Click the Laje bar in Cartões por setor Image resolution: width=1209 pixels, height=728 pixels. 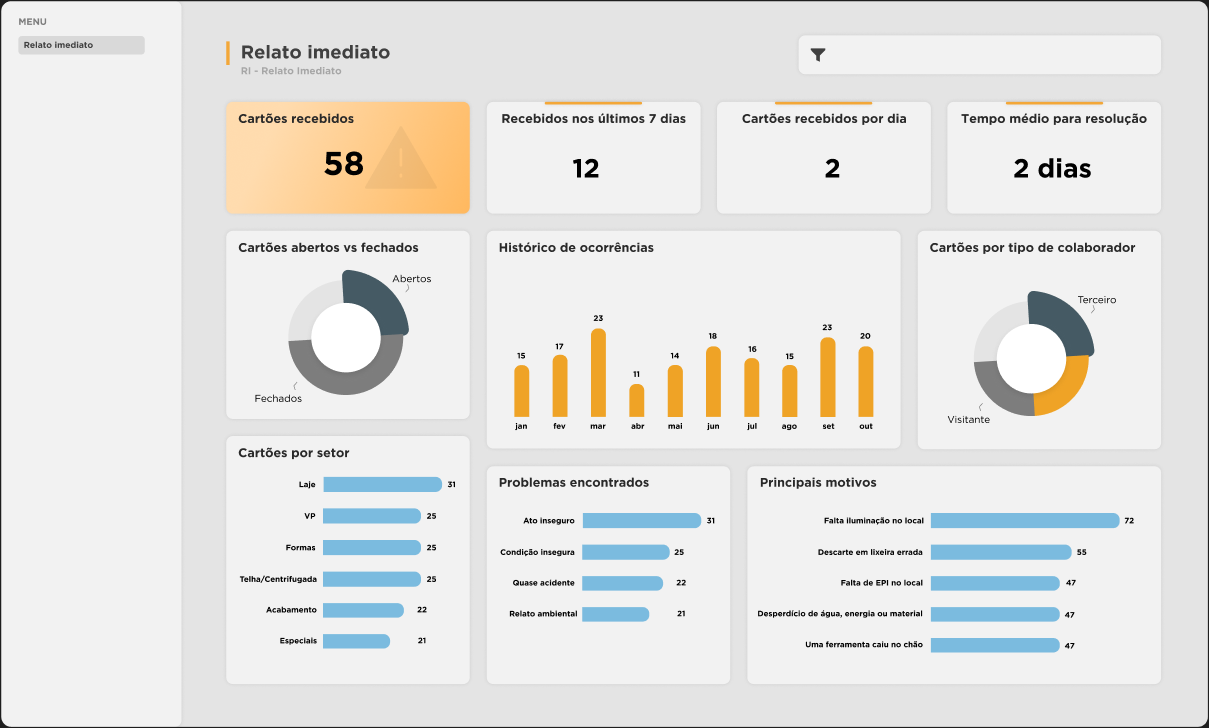[382, 484]
